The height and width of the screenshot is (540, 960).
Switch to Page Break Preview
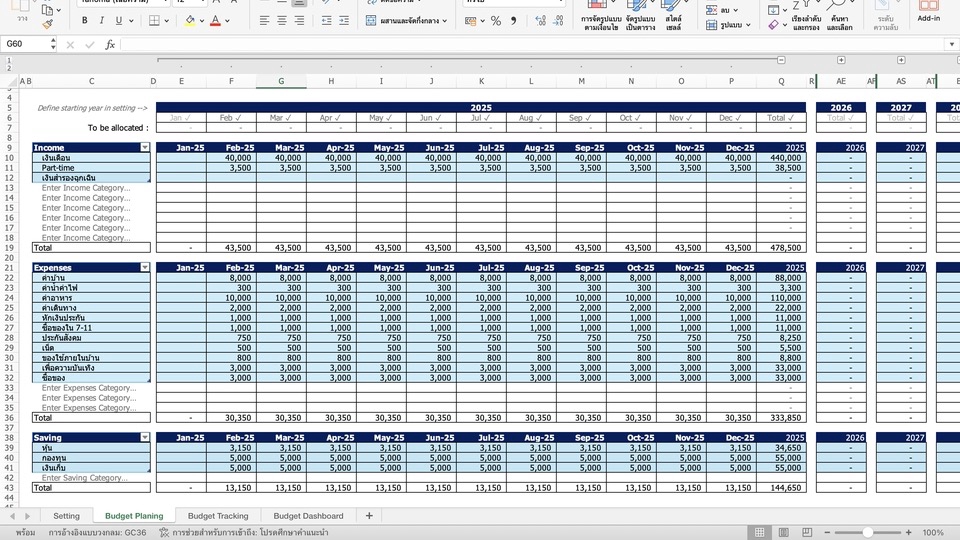(x=807, y=533)
